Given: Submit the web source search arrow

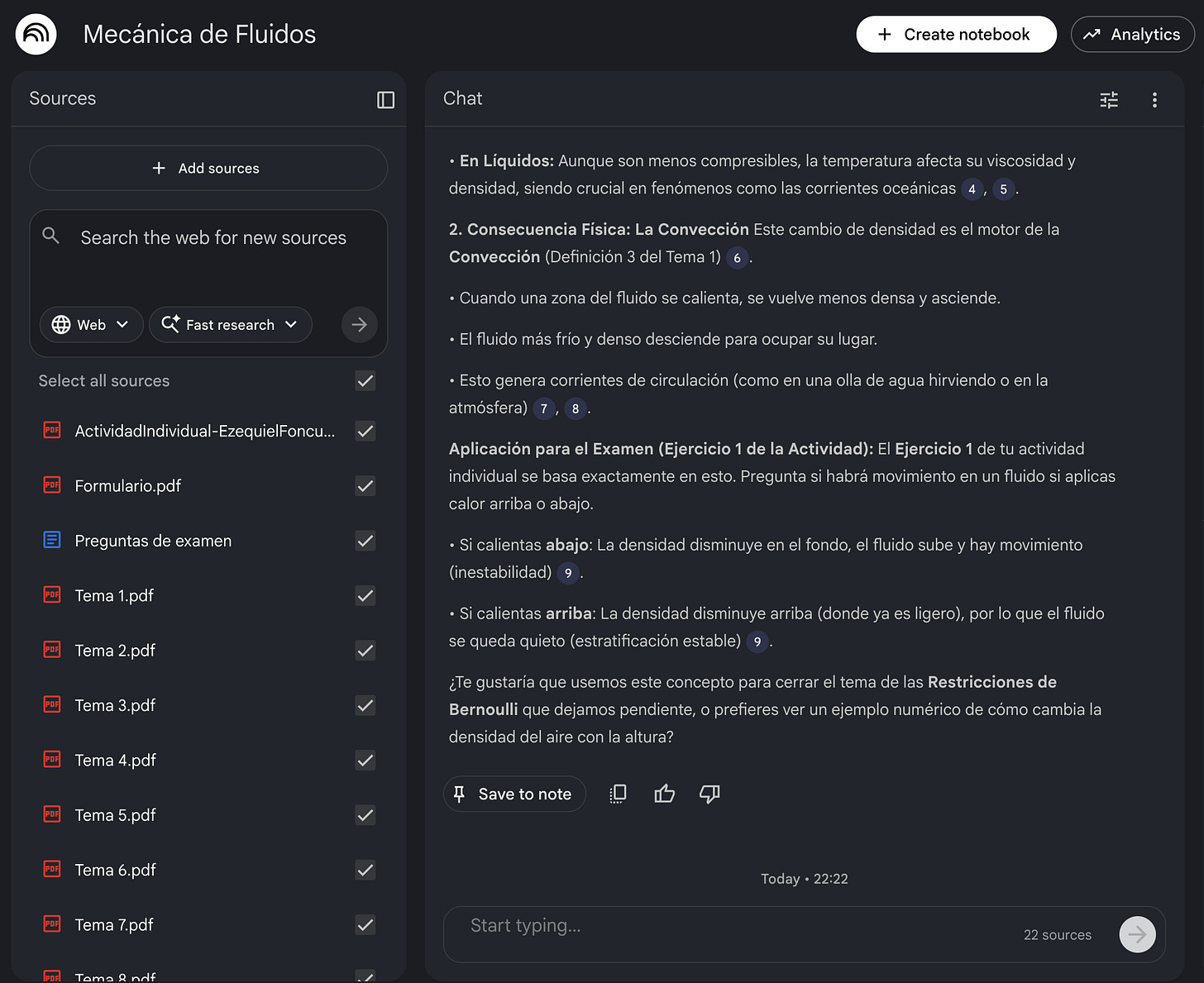Looking at the screenshot, I should (x=359, y=325).
